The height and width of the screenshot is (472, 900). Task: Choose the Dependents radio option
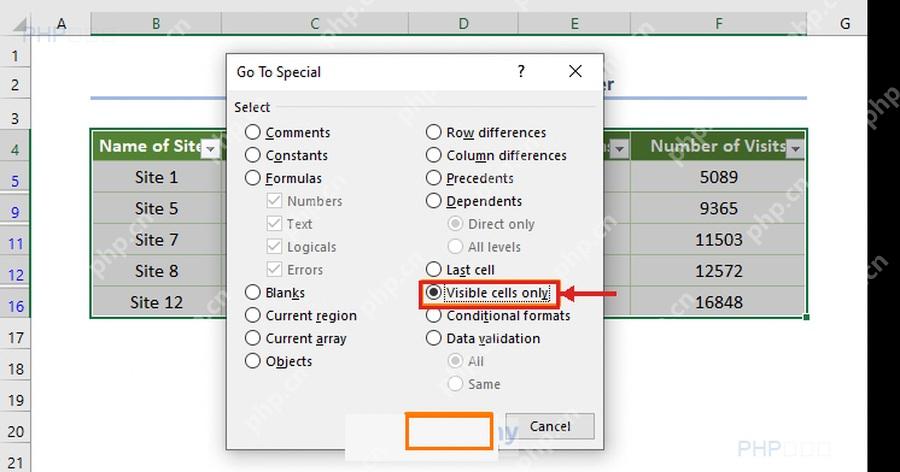[x=474, y=202]
